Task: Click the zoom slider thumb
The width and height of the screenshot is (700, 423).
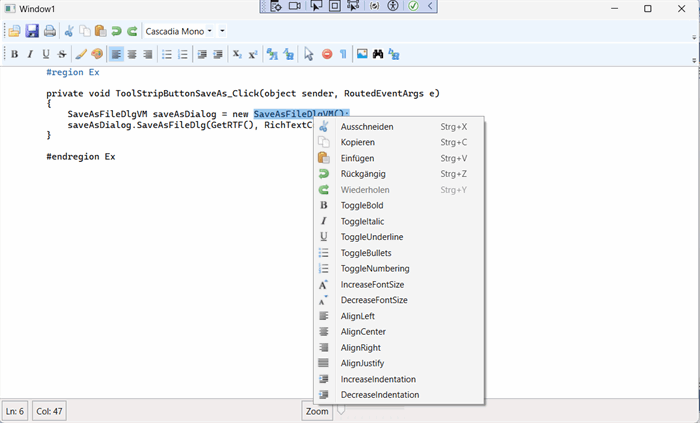Action: coord(341,409)
